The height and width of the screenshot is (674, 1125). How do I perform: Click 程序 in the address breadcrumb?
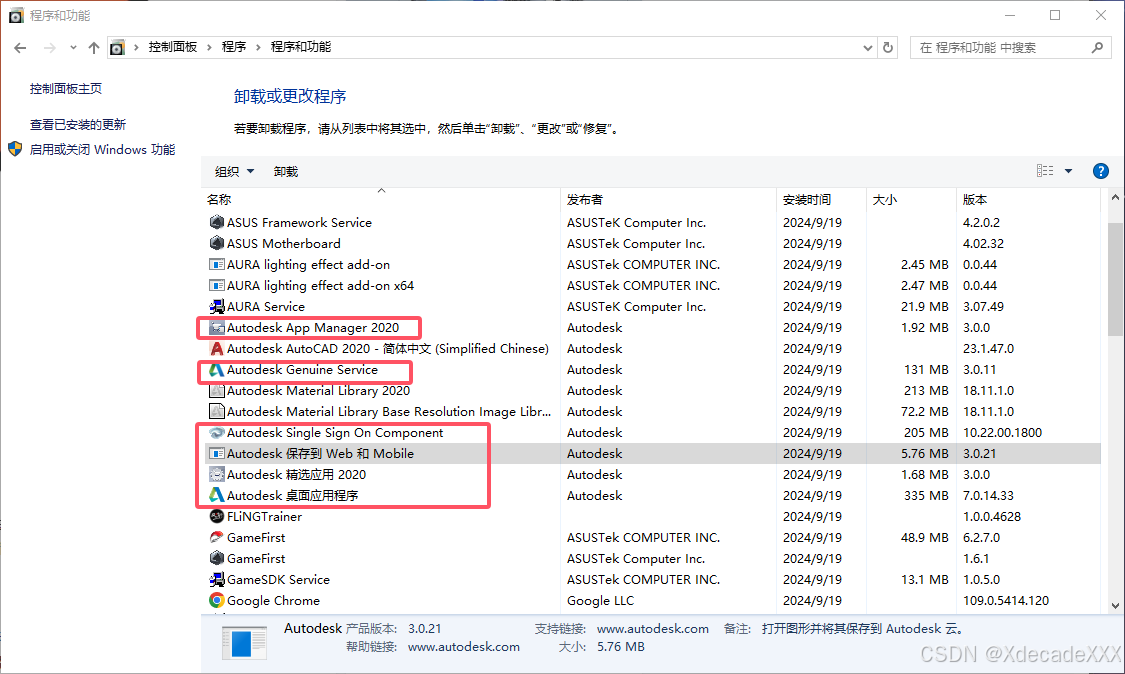pyautogui.click(x=234, y=47)
